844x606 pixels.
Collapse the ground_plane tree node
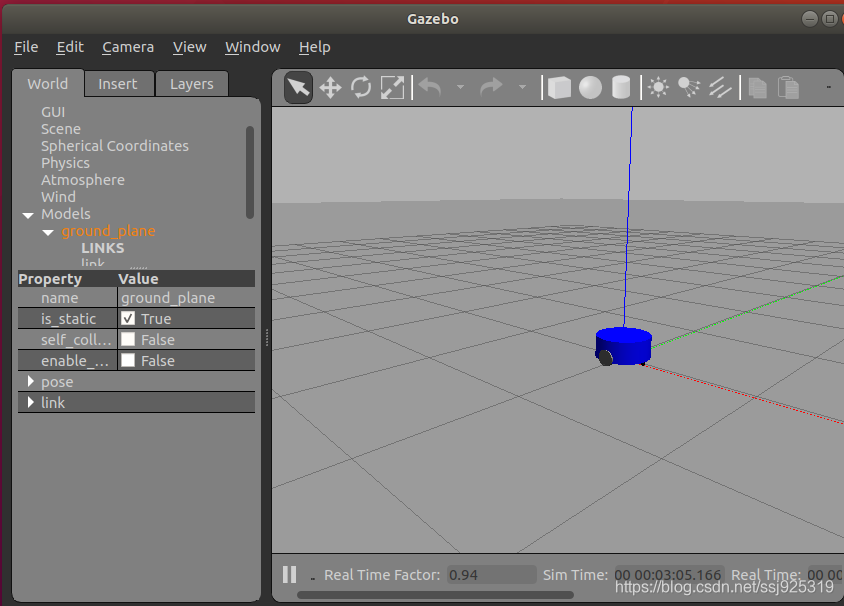coord(48,232)
